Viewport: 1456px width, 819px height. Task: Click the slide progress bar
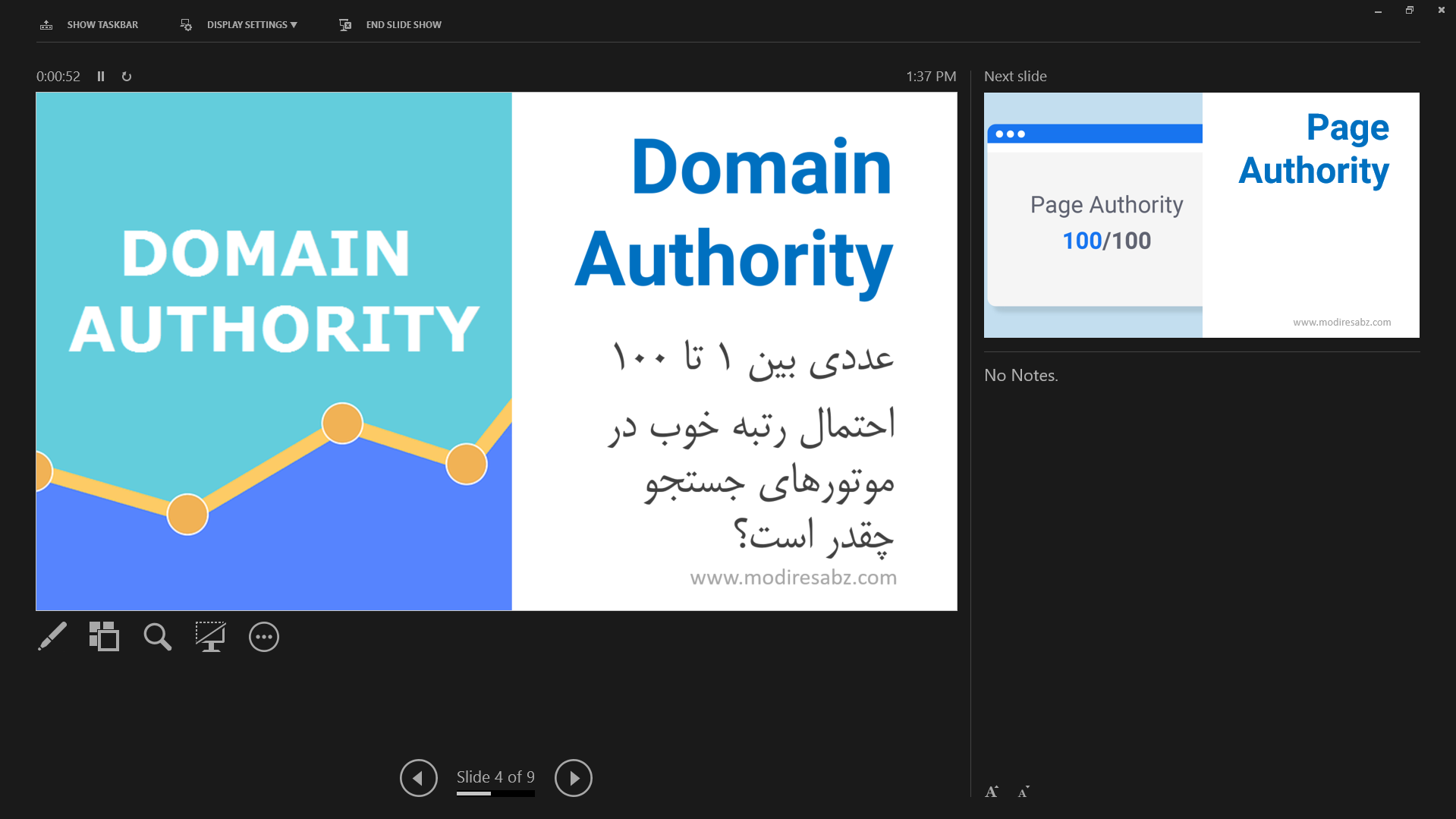tap(495, 793)
